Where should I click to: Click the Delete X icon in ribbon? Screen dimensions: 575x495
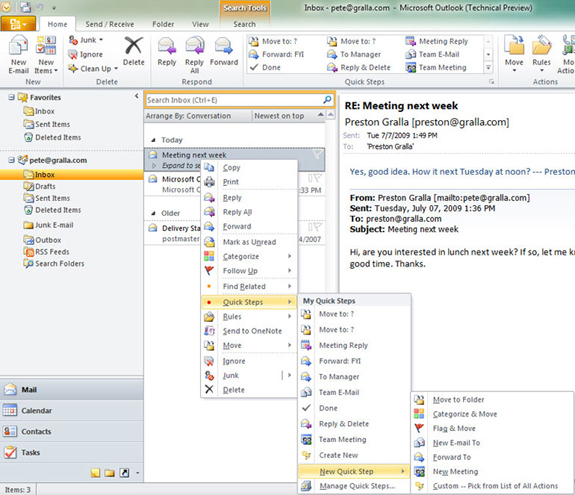(133, 46)
